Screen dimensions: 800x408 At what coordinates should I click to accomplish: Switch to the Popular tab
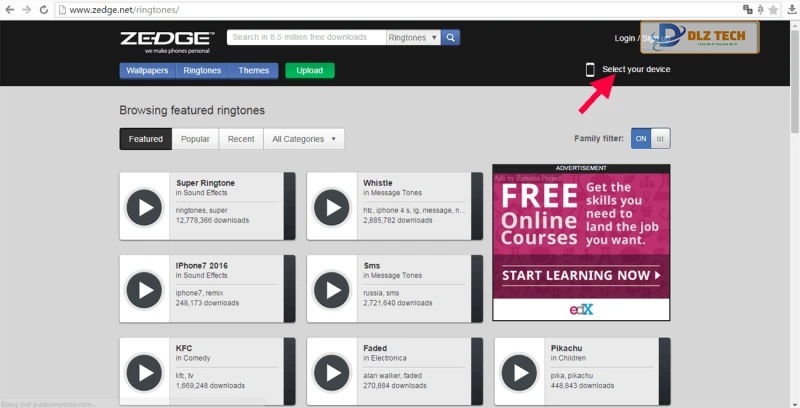coord(195,139)
